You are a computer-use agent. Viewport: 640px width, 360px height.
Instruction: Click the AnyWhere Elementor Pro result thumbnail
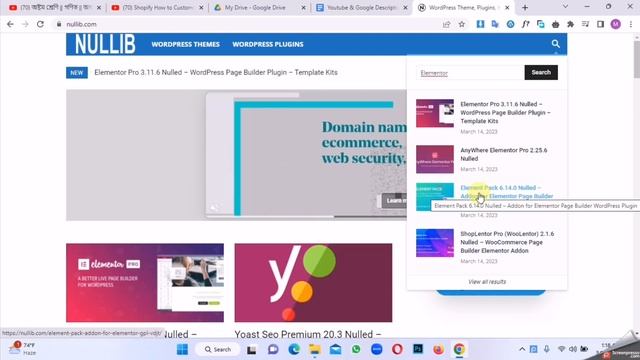click(435, 159)
